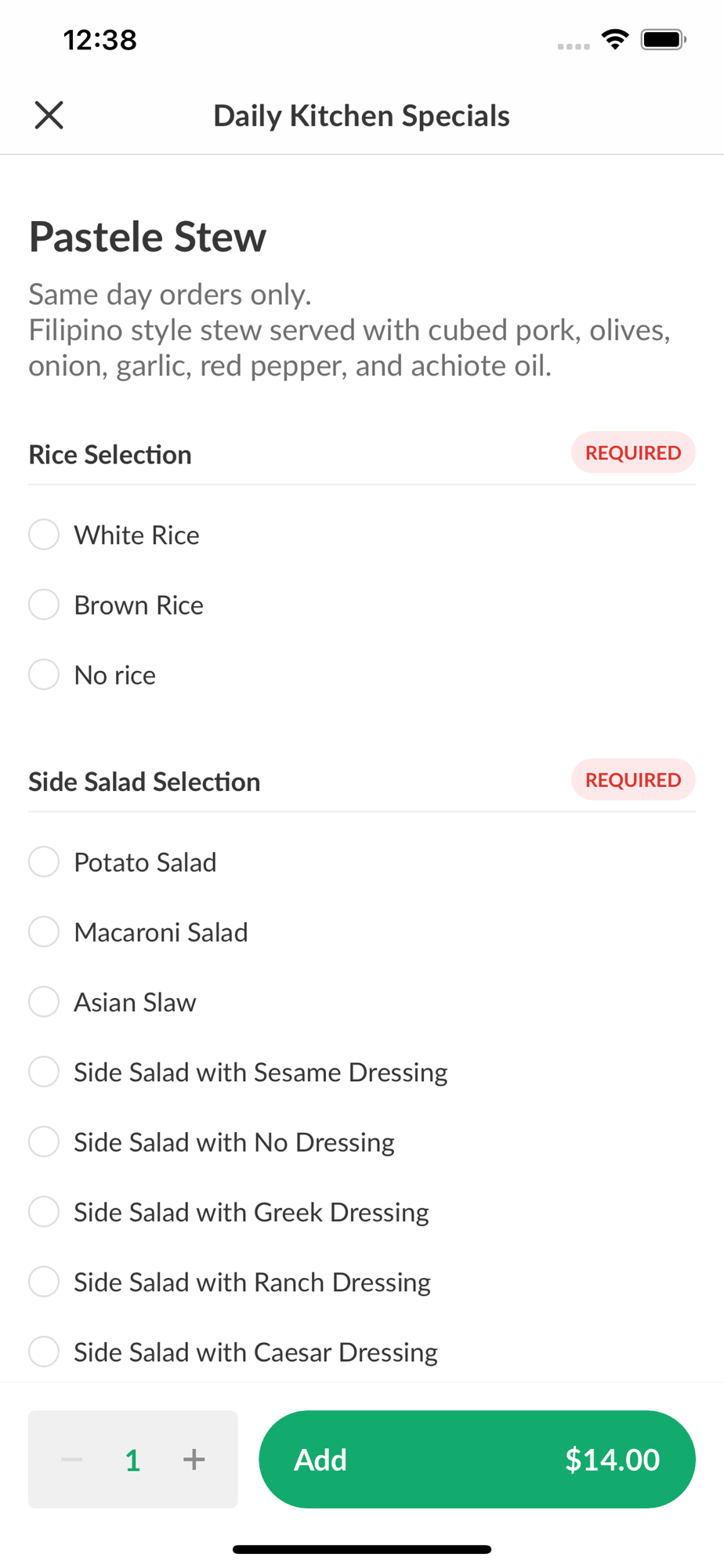
Task: Pick Side Salad with Sesame Dressing
Action: click(x=44, y=1072)
